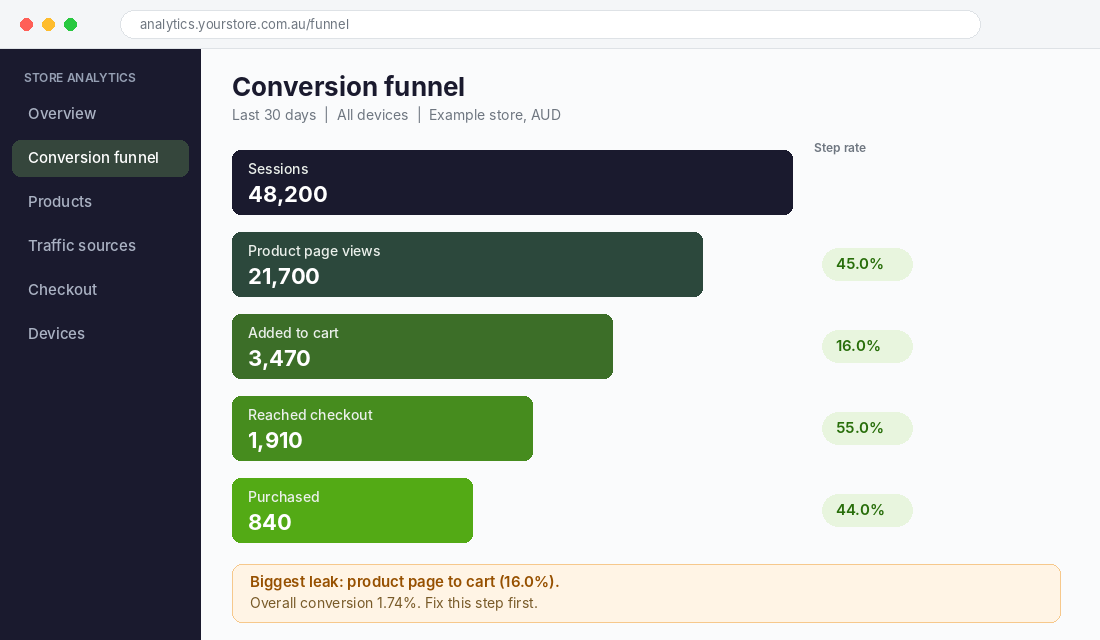This screenshot has width=1100, height=640.
Task: Click the 55.0% step rate badge
Action: click(x=867, y=428)
